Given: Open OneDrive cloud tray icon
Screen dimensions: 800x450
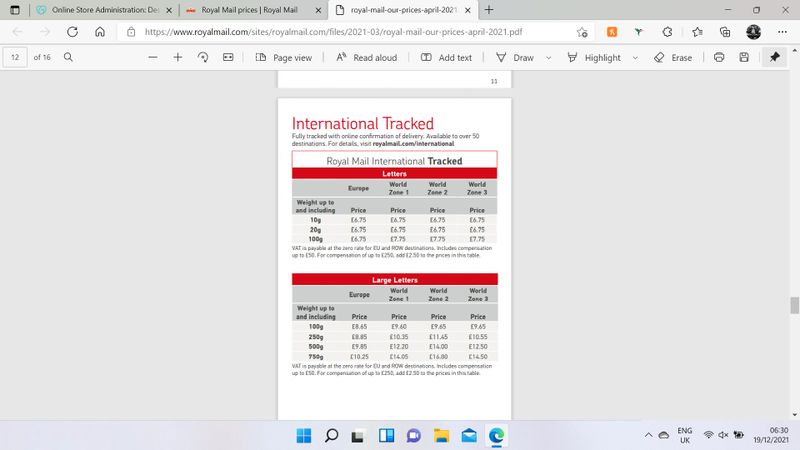Looking at the screenshot, I should click(663, 435).
